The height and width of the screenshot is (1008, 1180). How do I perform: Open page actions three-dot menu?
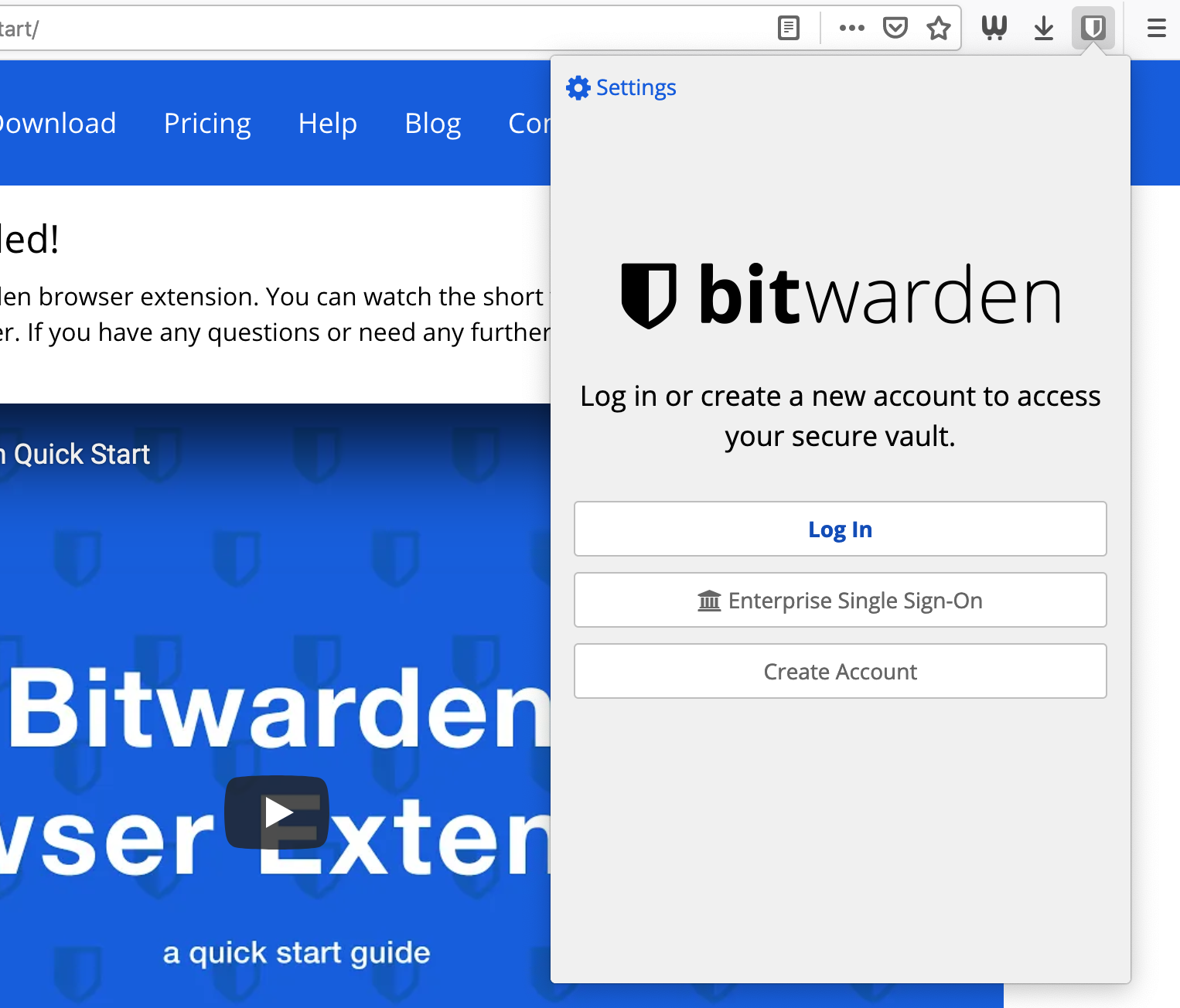pyautogui.click(x=851, y=29)
